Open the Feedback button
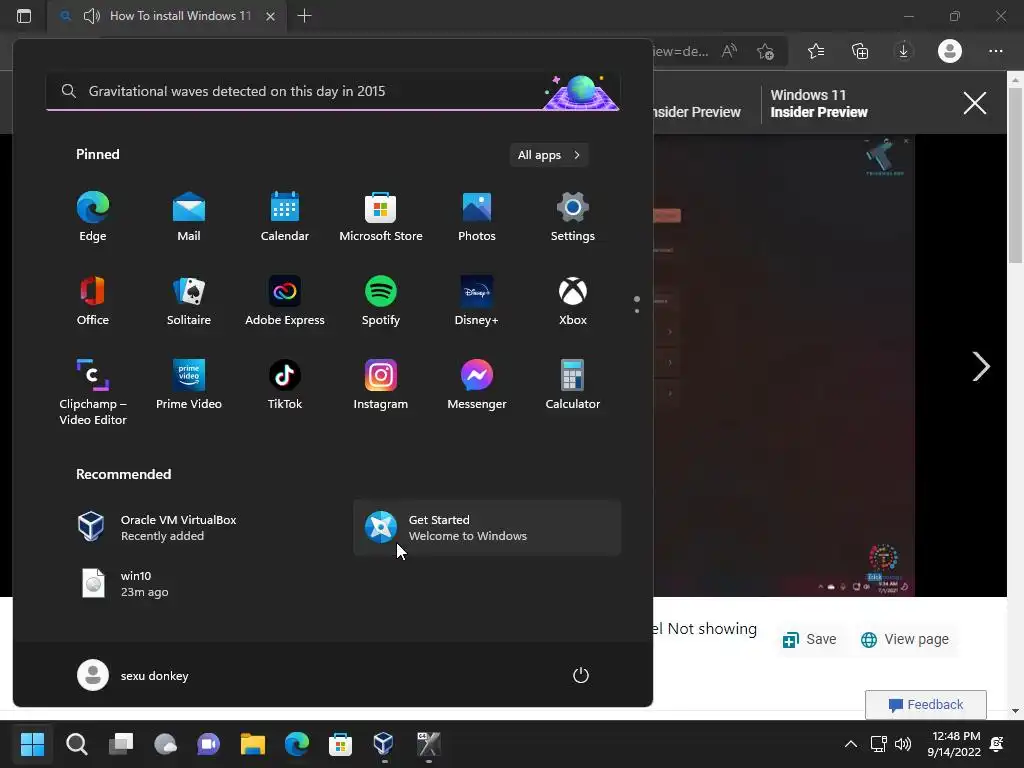 [925, 705]
